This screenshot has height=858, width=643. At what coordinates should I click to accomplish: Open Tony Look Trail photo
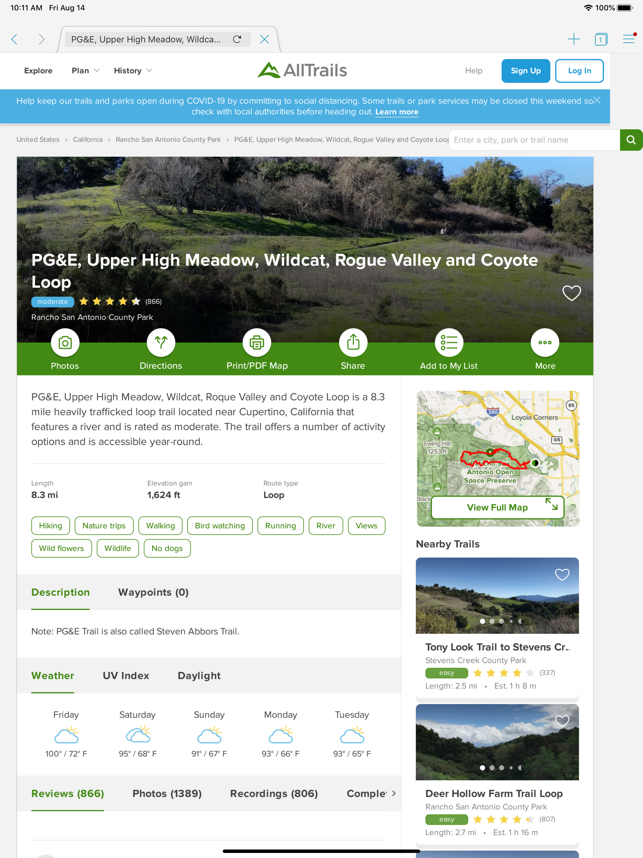click(x=497, y=595)
